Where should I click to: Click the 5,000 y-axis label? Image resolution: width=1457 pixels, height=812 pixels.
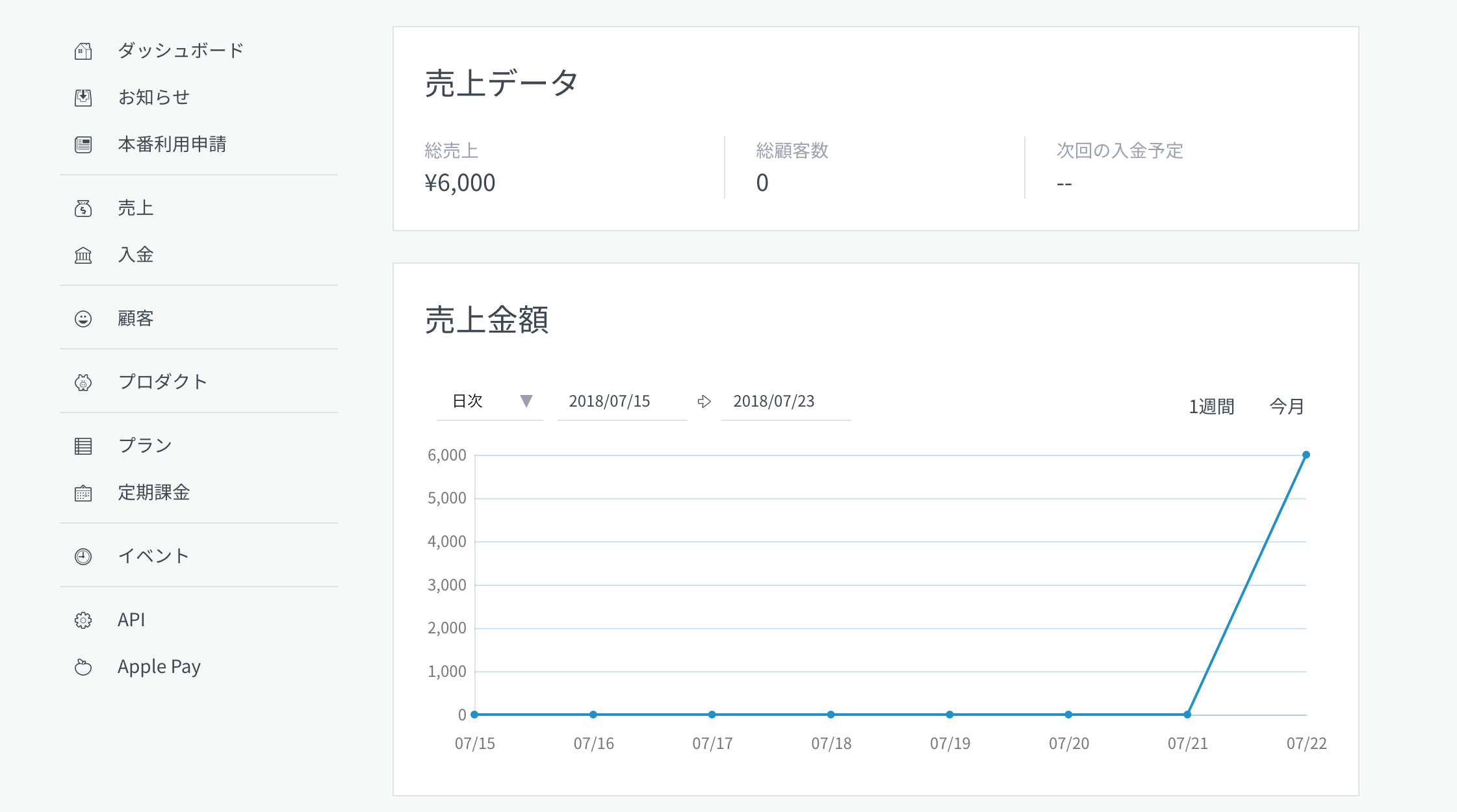[x=447, y=498]
